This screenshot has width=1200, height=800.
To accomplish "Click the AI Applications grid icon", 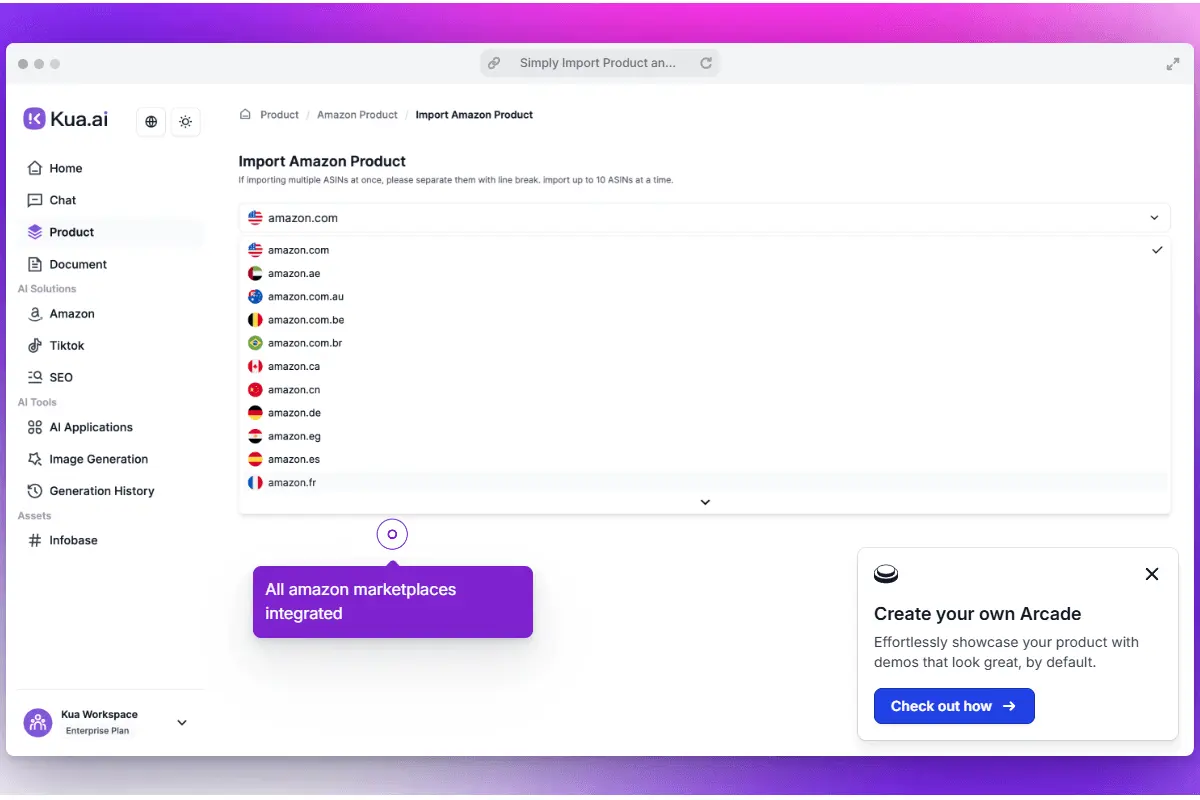I will 35,427.
